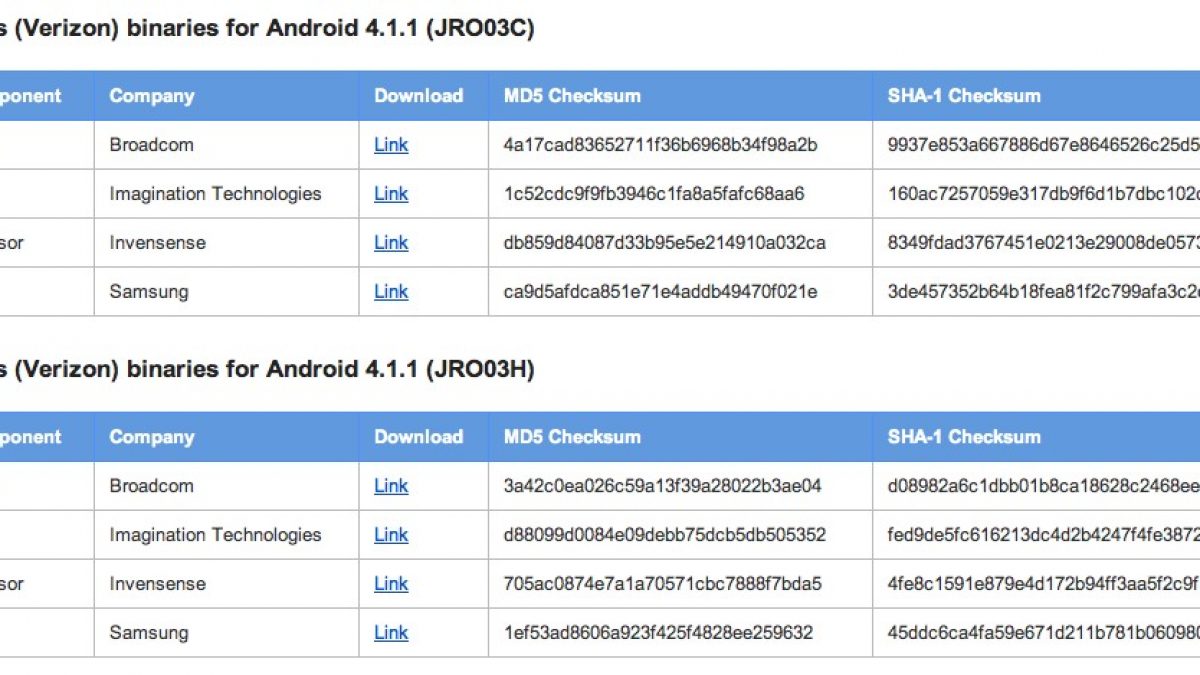Open Broadcom download Link in JRO03H table
1200x675 pixels.
pos(391,486)
